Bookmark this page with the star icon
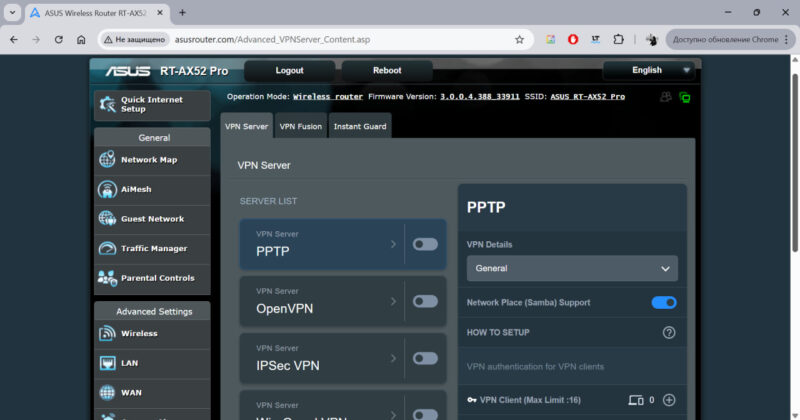The height and width of the screenshot is (420, 800). point(519,39)
